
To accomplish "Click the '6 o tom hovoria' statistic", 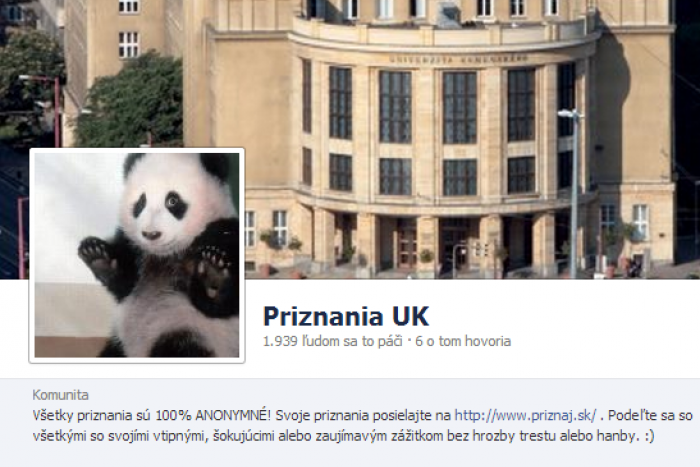I will click(x=463, y=342).
